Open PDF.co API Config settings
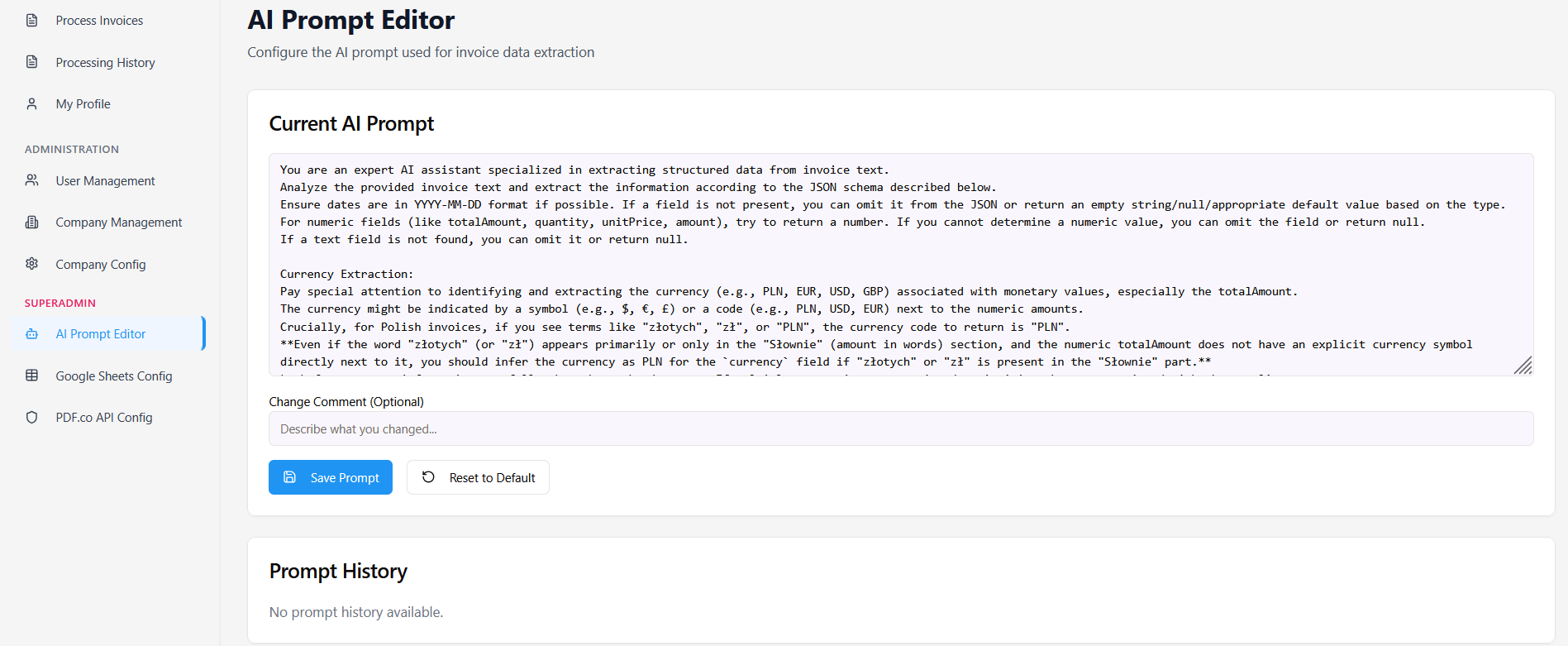This screenshot has width=1568, height=646. [x=104, y=418]
